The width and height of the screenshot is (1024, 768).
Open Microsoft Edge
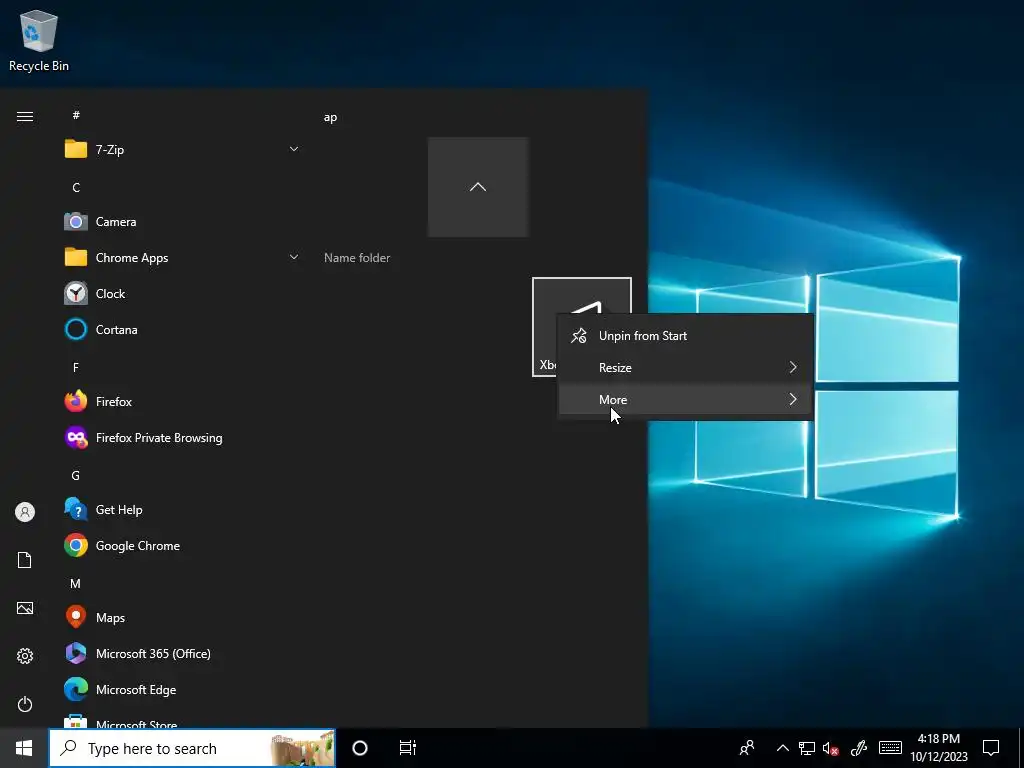click(182, 689)
